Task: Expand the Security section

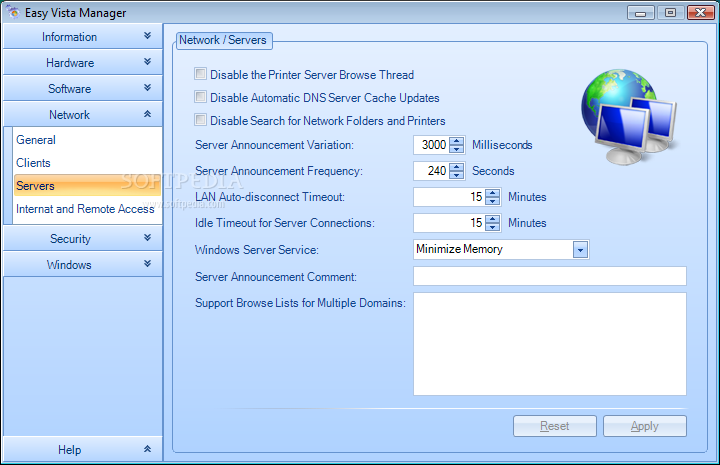Action: click(83, 238)
